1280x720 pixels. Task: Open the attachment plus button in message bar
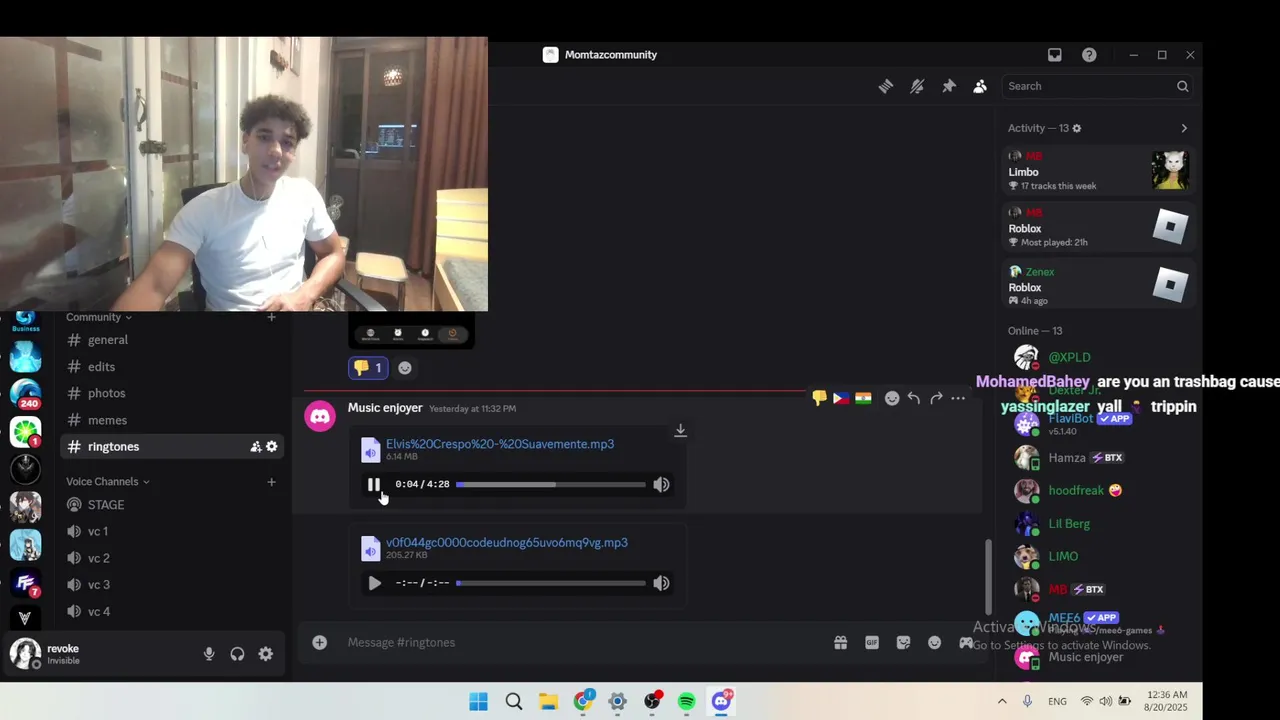click(x=319, y=642)
